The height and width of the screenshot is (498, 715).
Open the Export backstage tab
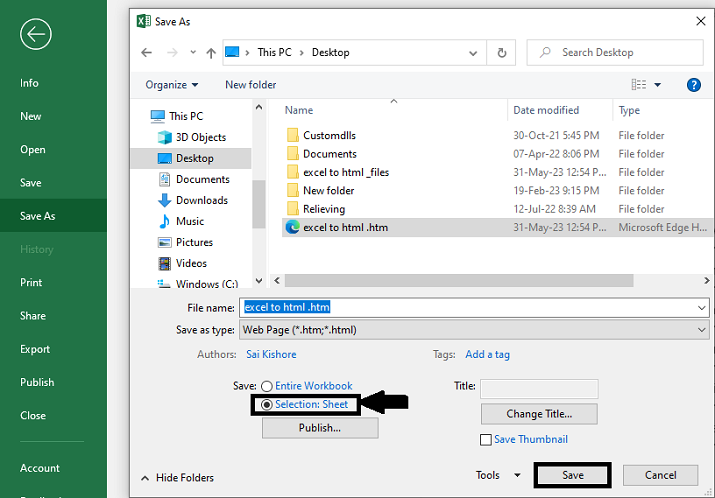pos(35,349)
